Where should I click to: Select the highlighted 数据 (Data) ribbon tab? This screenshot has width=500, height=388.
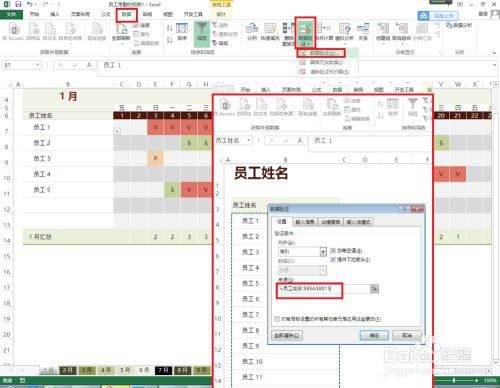point(126,15)
